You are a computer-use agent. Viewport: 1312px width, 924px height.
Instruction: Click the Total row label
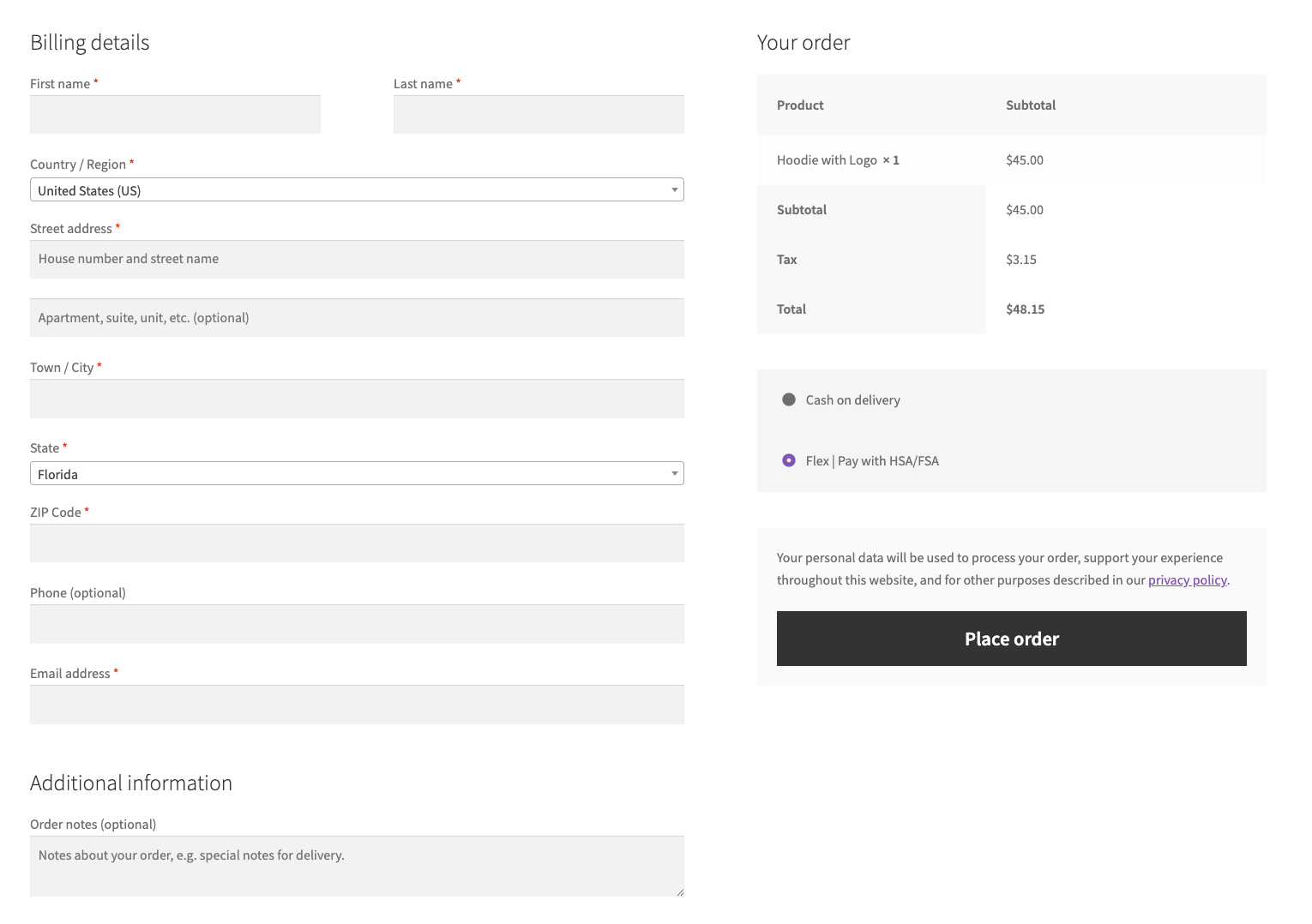pos(791,309)
